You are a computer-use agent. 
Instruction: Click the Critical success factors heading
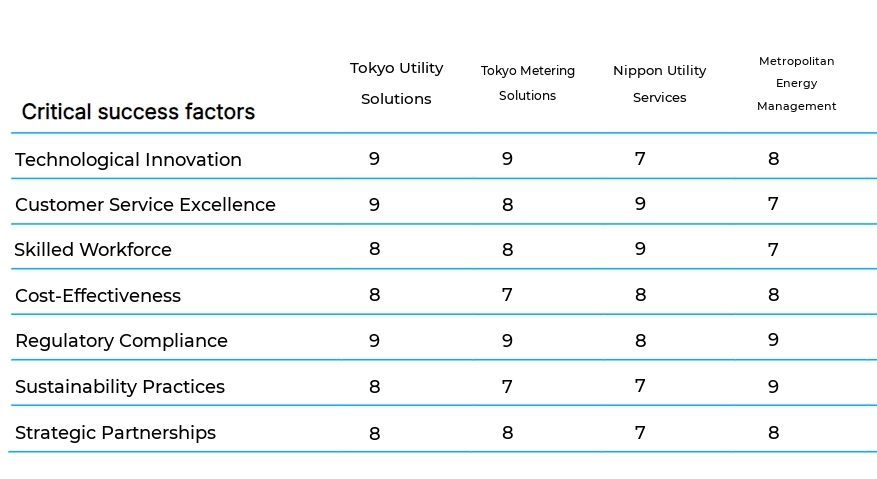tap(138, 112)
